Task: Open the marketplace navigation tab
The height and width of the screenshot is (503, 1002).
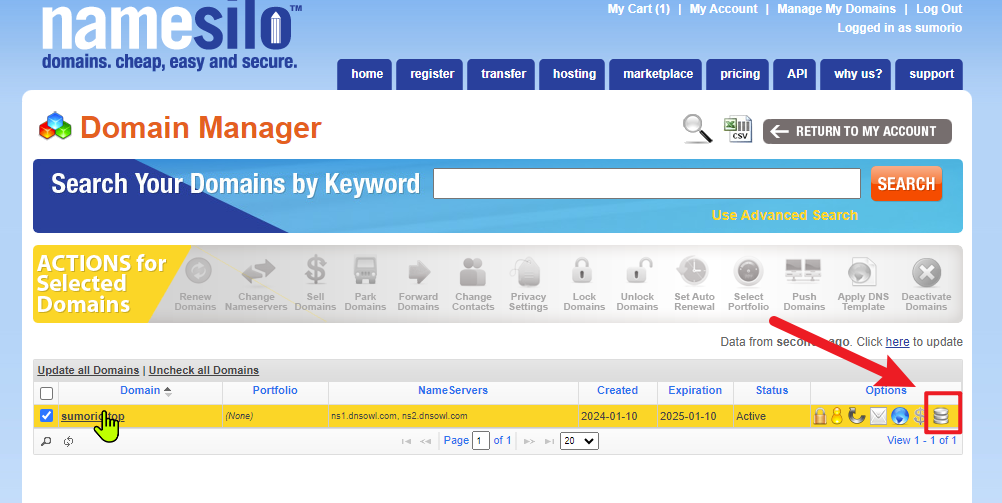Action: (658, 74)
